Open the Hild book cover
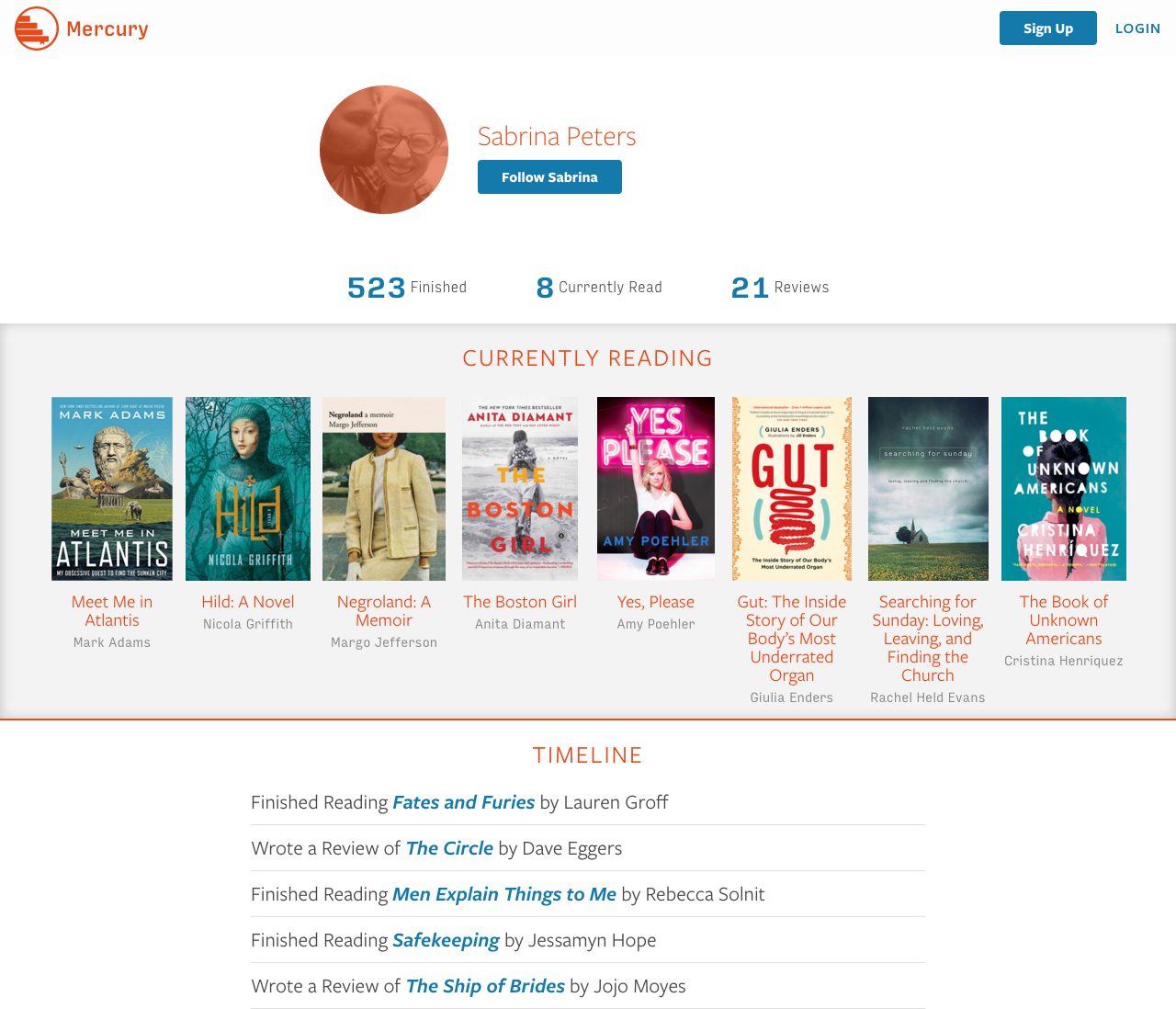Screen dimensions: 1176x1009 [248, 489]
